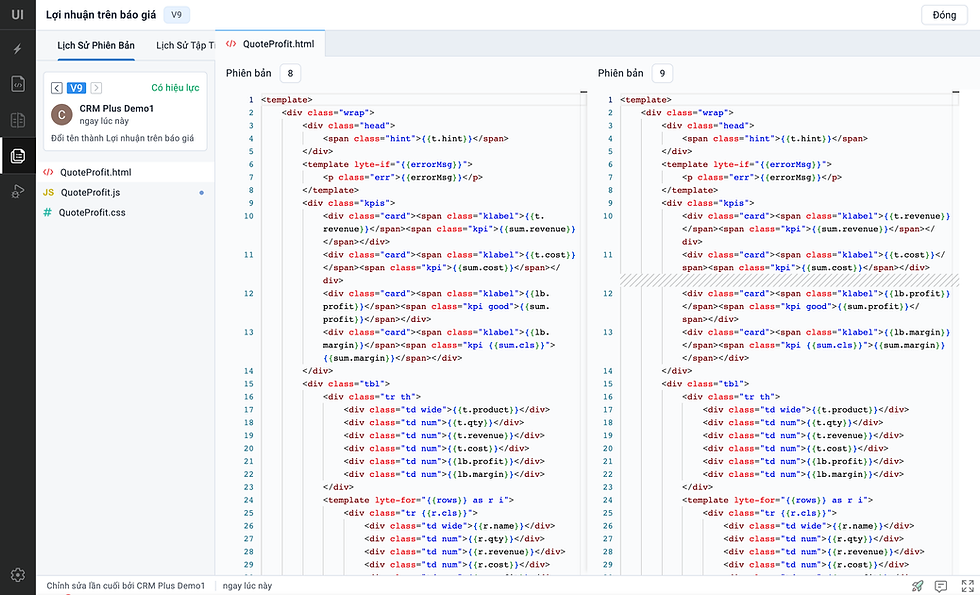Click the "Lợi nhuận trên báo giá" title
The height and width of the screenshot is (595, 980).
pos(101,15)
